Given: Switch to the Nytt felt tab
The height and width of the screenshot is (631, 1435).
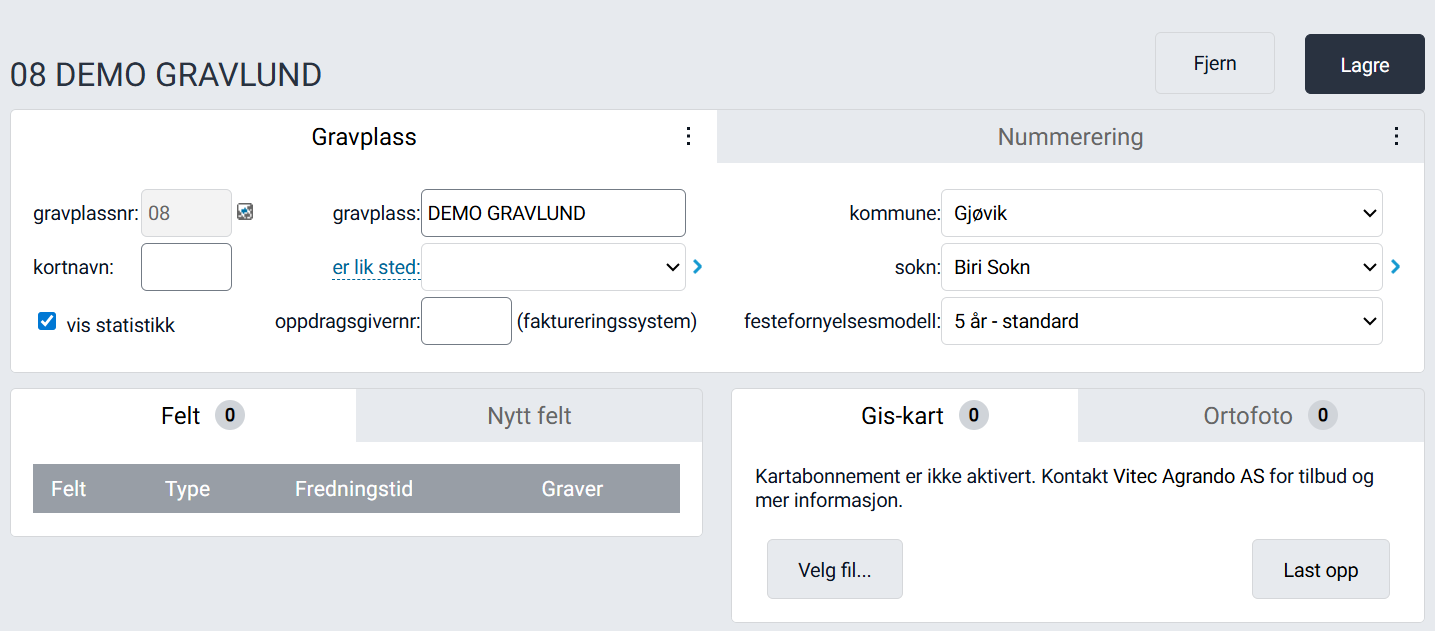Looking at the screenshot, I should (528, 415).
